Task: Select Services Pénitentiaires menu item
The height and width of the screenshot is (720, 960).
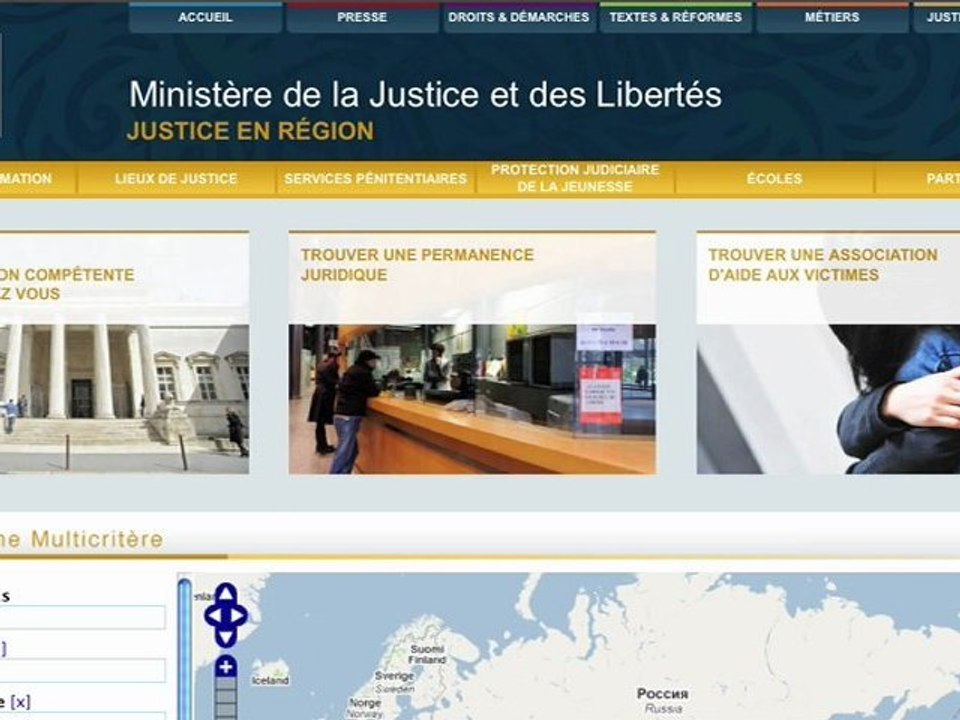Action: coord(375,179)
